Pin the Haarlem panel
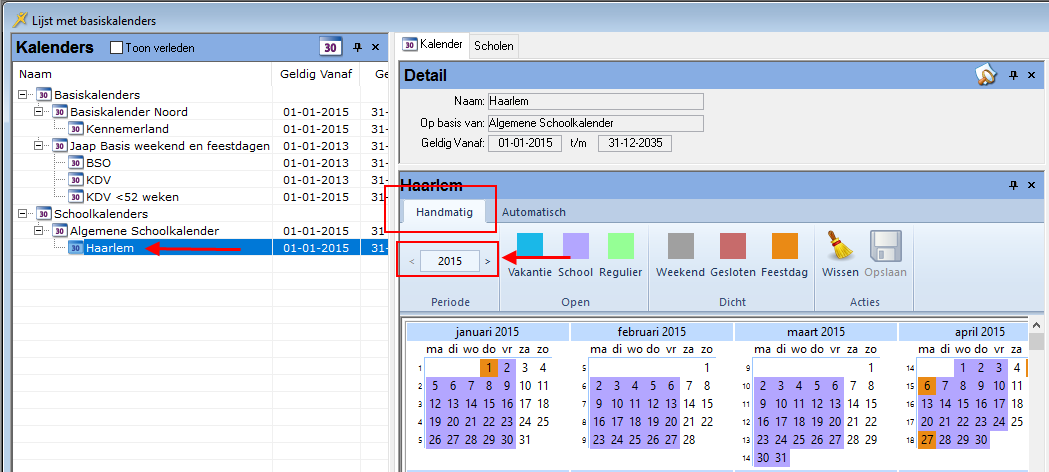Viewport: 1049px width, 472px height. click(1013, 185)
